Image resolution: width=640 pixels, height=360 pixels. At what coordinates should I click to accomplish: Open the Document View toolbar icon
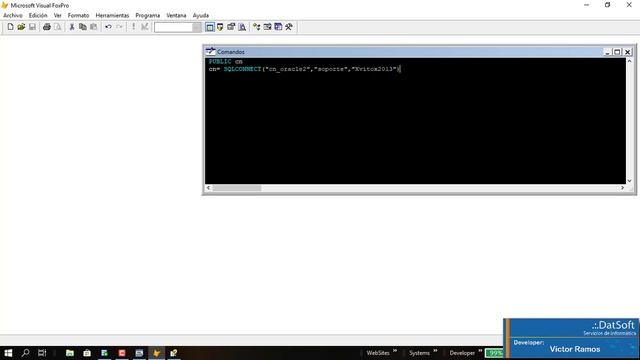click(242, 27)
